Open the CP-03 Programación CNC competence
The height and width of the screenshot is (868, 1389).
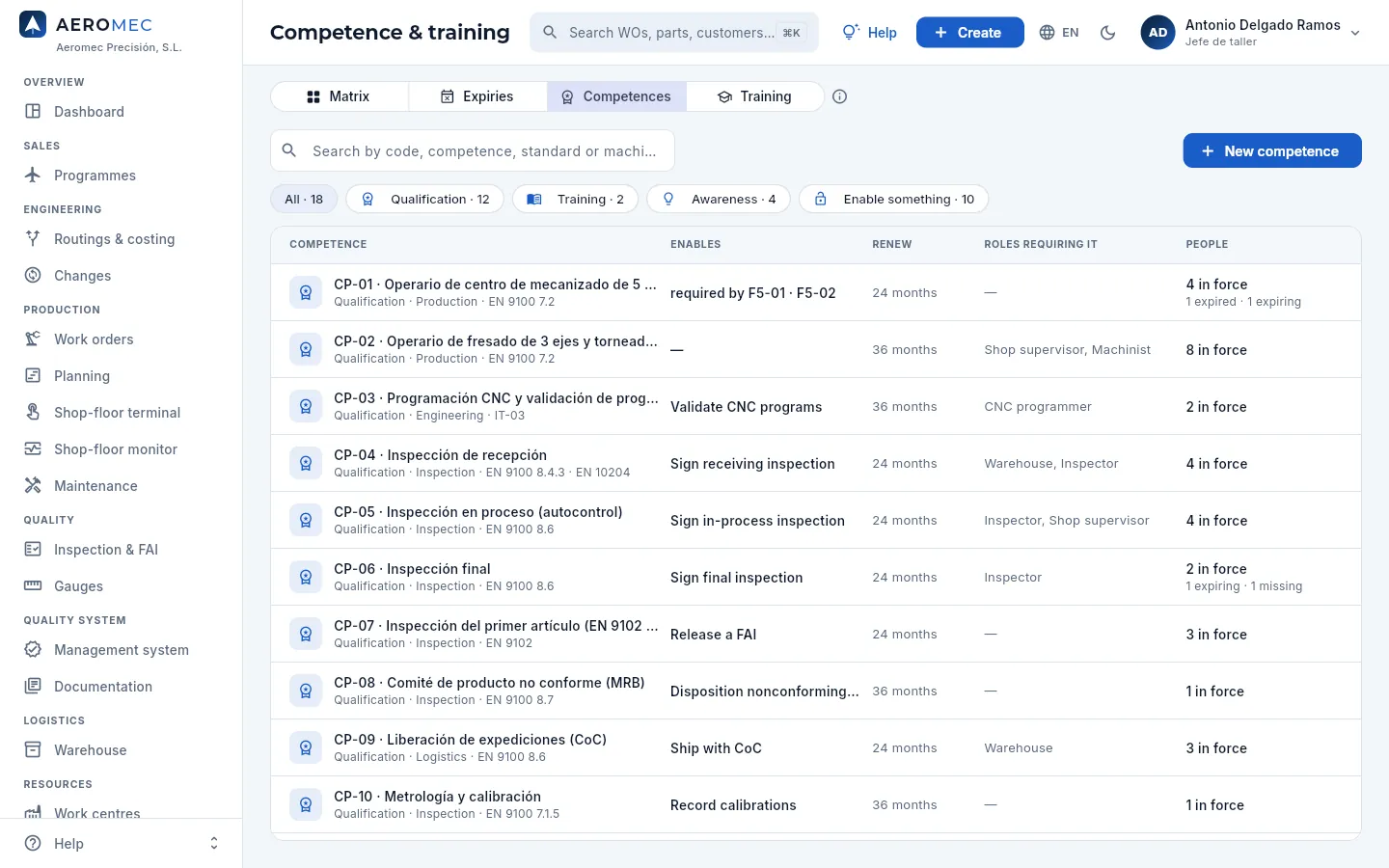(x=816, y=406)
